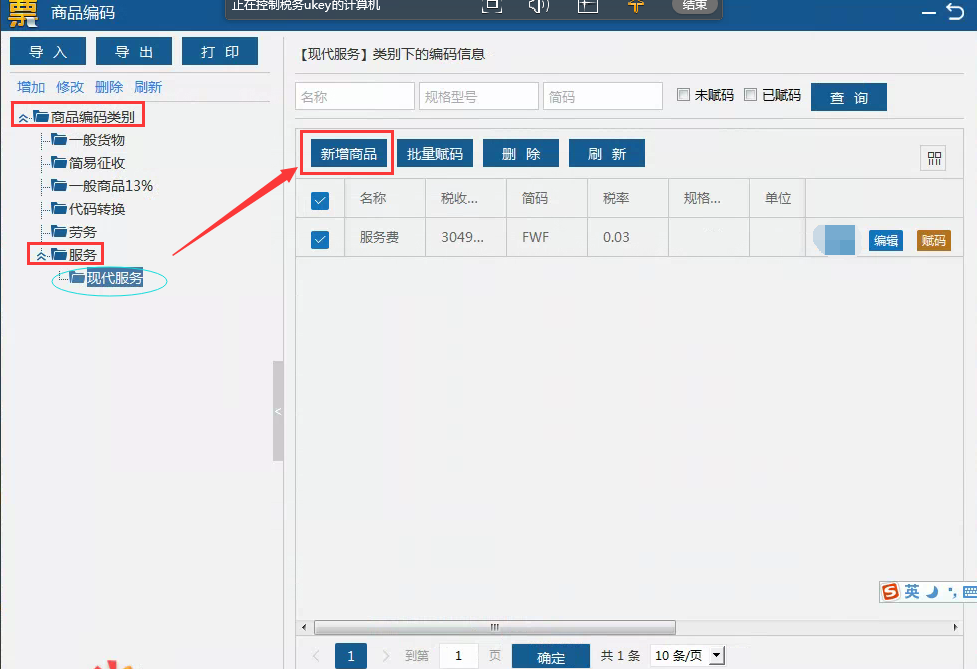The image size is (977, 669).
Task: Enable the 未赋码 filter checkbox
Action: (x=684, y=95)
